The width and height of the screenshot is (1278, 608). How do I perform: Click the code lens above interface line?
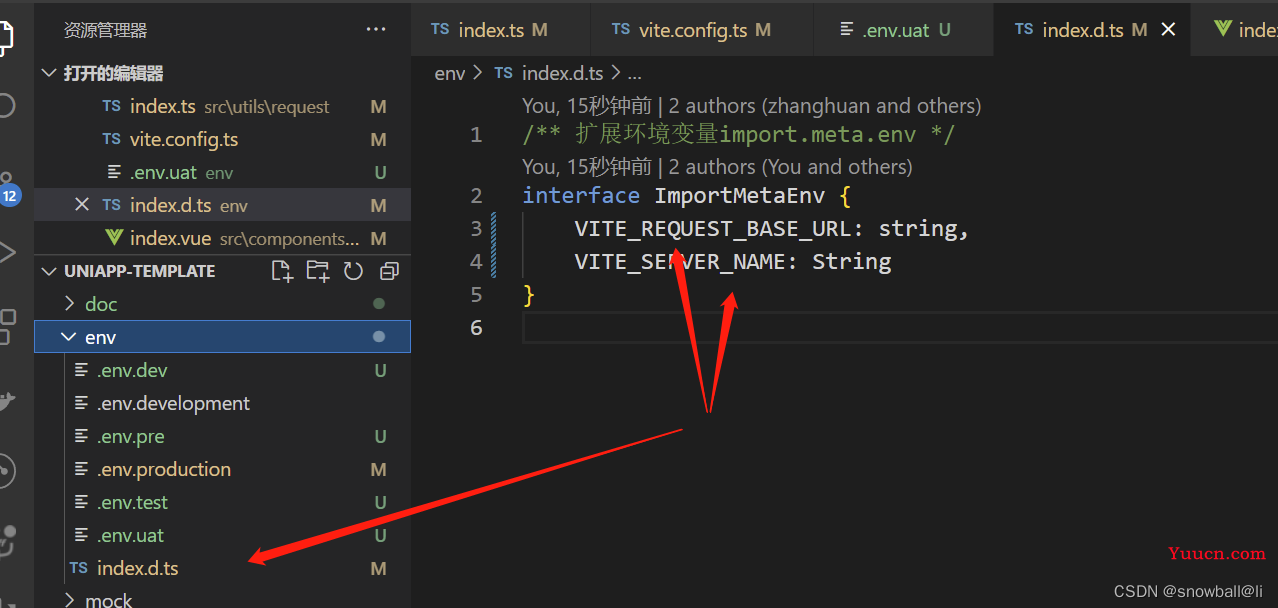click(717, 167)
